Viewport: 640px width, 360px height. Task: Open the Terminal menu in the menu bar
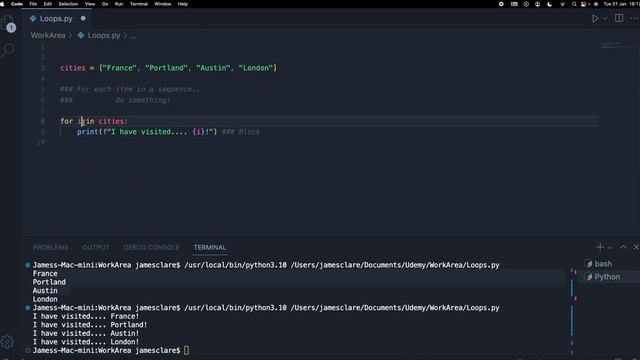tap(139, 4)
